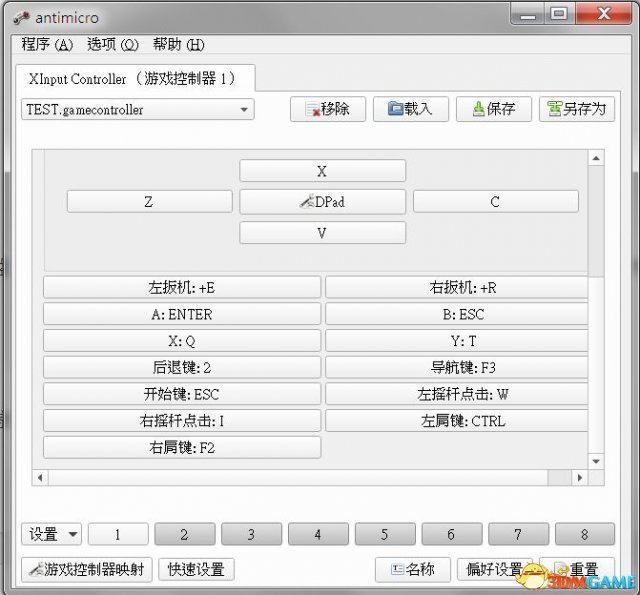Image resolution: width=640 pixels, height=595 pixels.
Task: Edit the 左肩键: CTRL mapping
Action: point(457,421)
